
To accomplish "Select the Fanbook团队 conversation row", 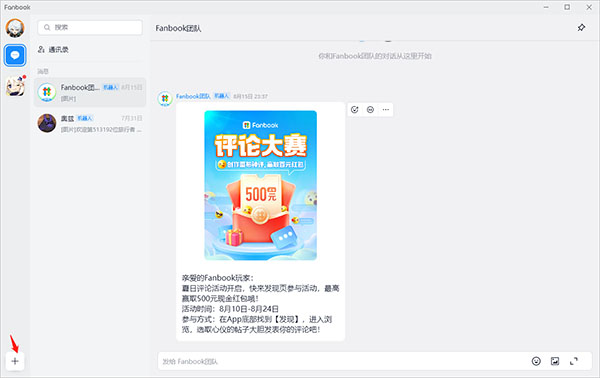I will click(x=90, y=92).
